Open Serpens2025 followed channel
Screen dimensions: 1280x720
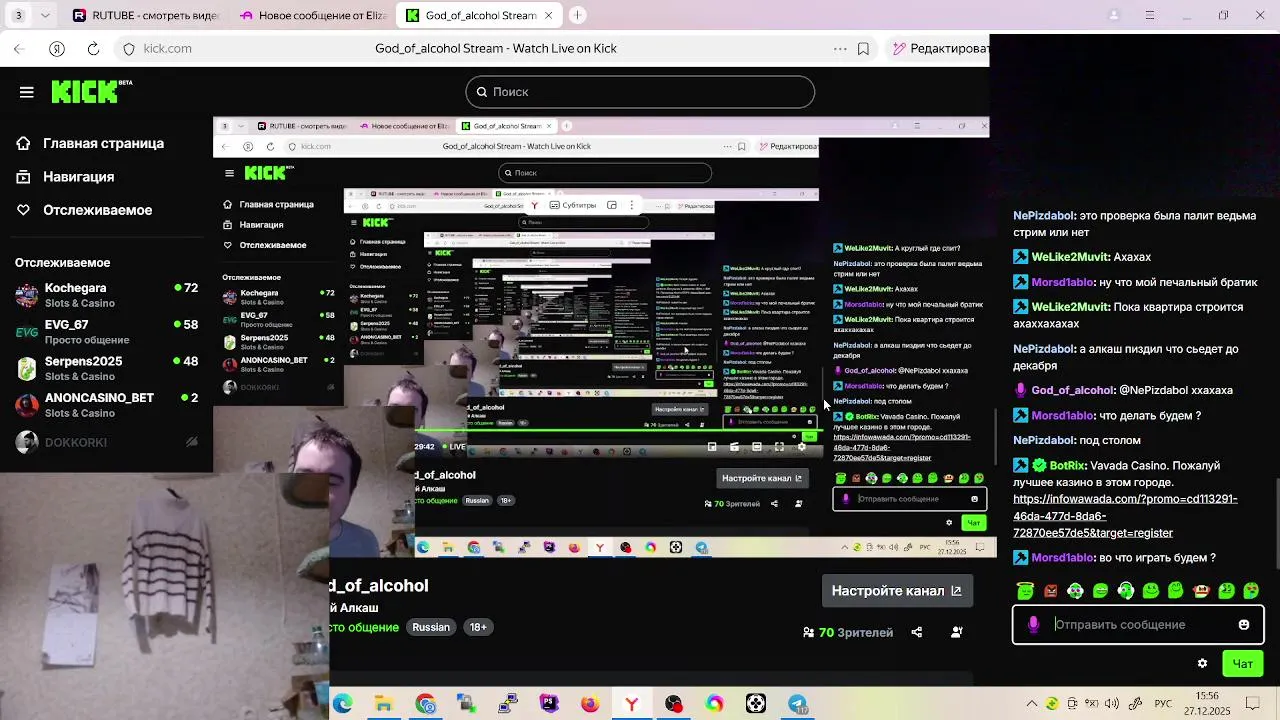106,368
